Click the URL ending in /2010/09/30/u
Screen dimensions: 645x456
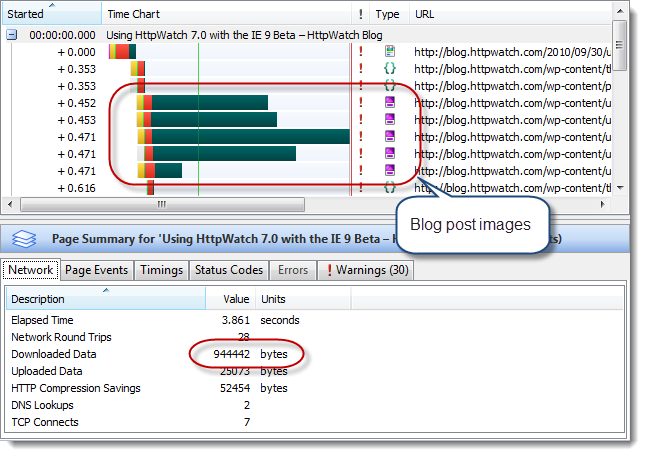coord(513,52)
